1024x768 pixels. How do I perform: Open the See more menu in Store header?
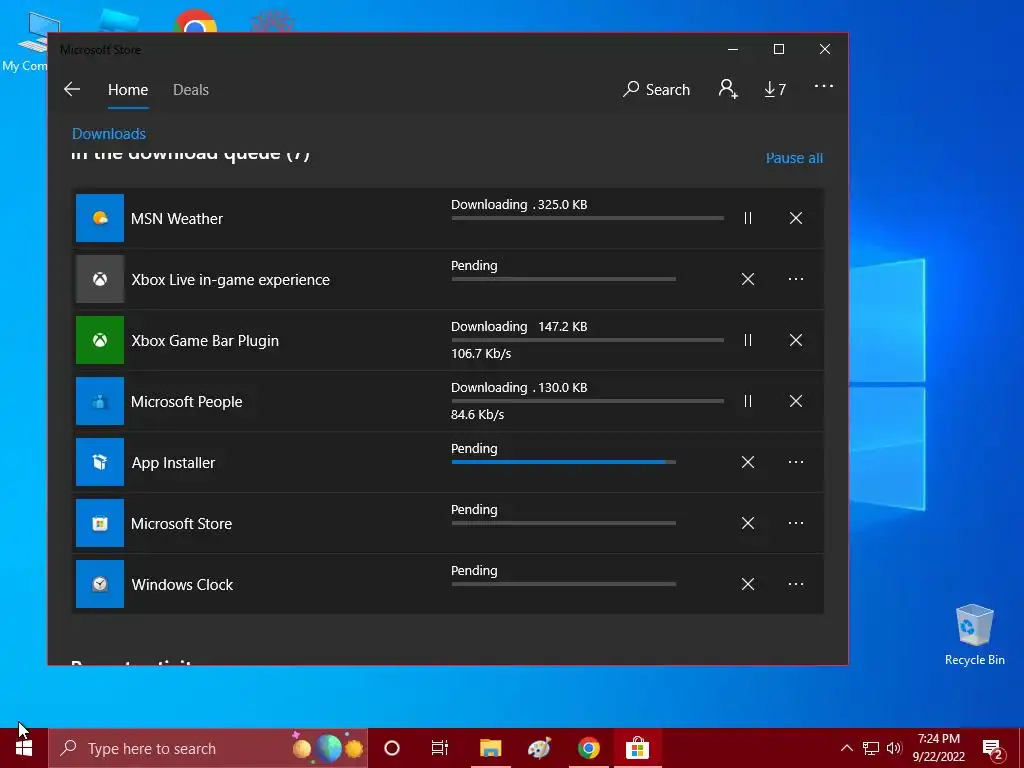824,86
